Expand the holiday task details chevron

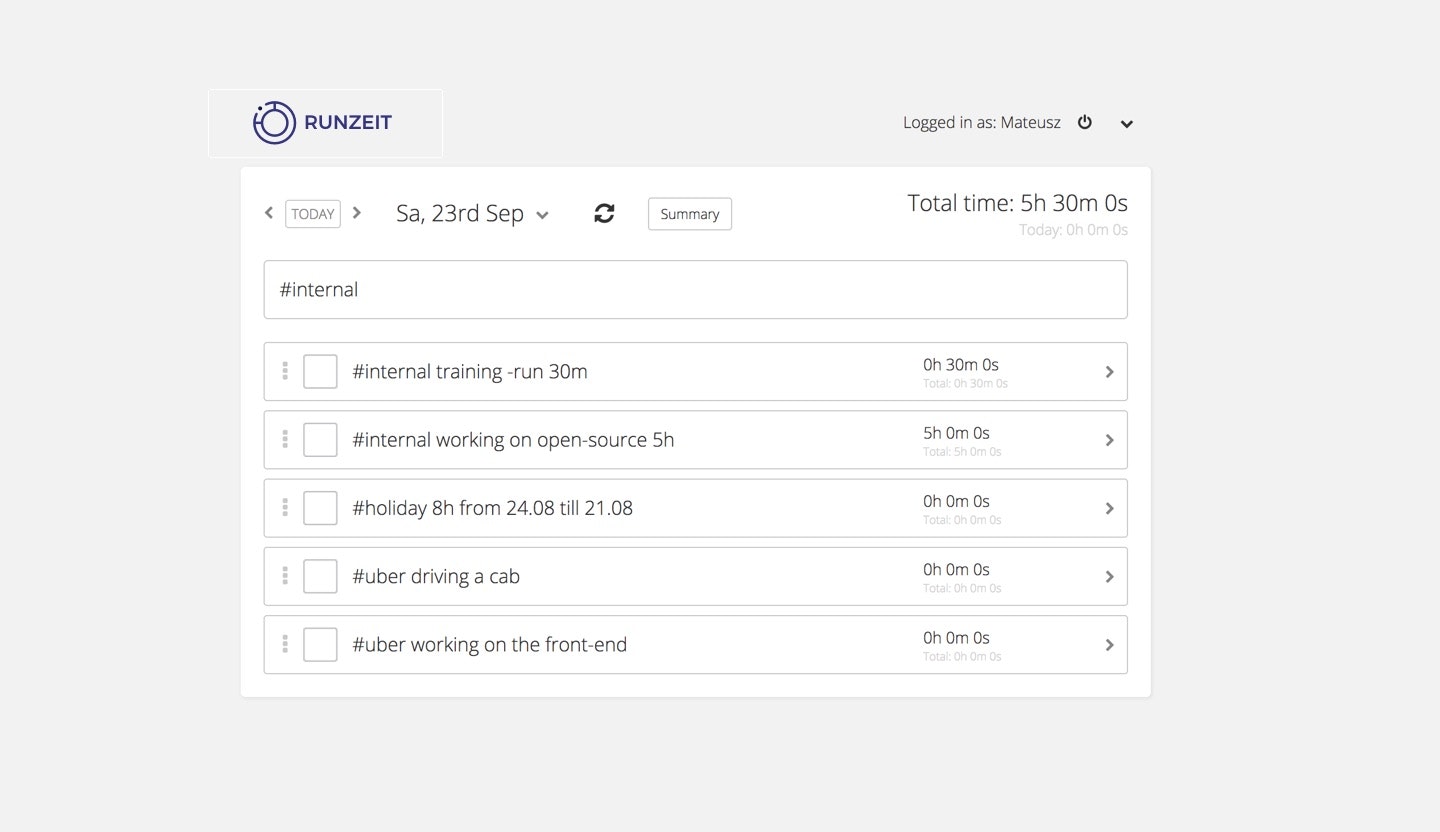(1109, 508)
